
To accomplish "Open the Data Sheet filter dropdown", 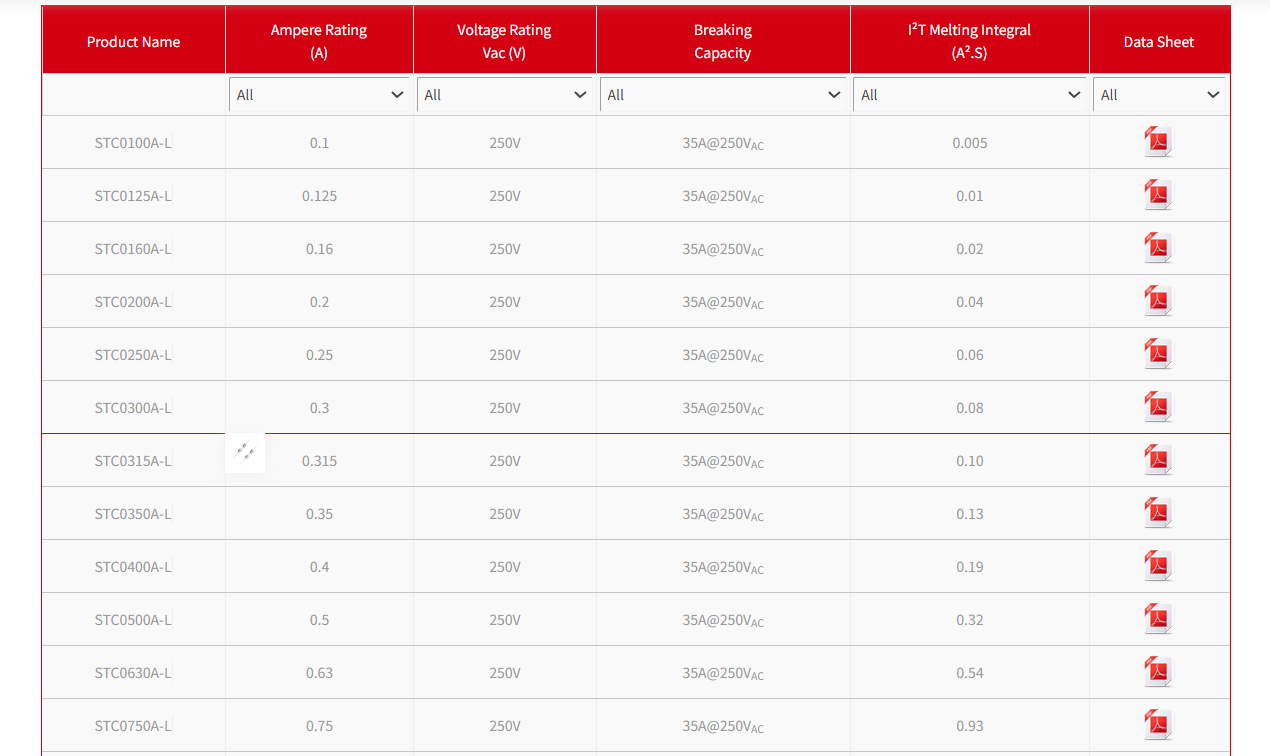I will pyautogui.click(x=1159, y=95).
